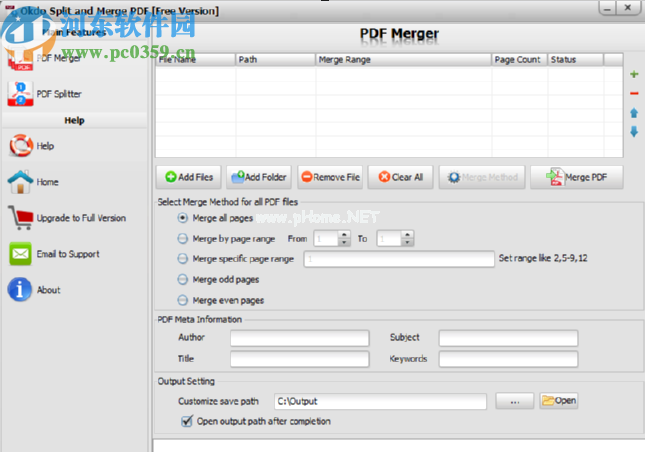Click the To page number field

pos(389,239)
